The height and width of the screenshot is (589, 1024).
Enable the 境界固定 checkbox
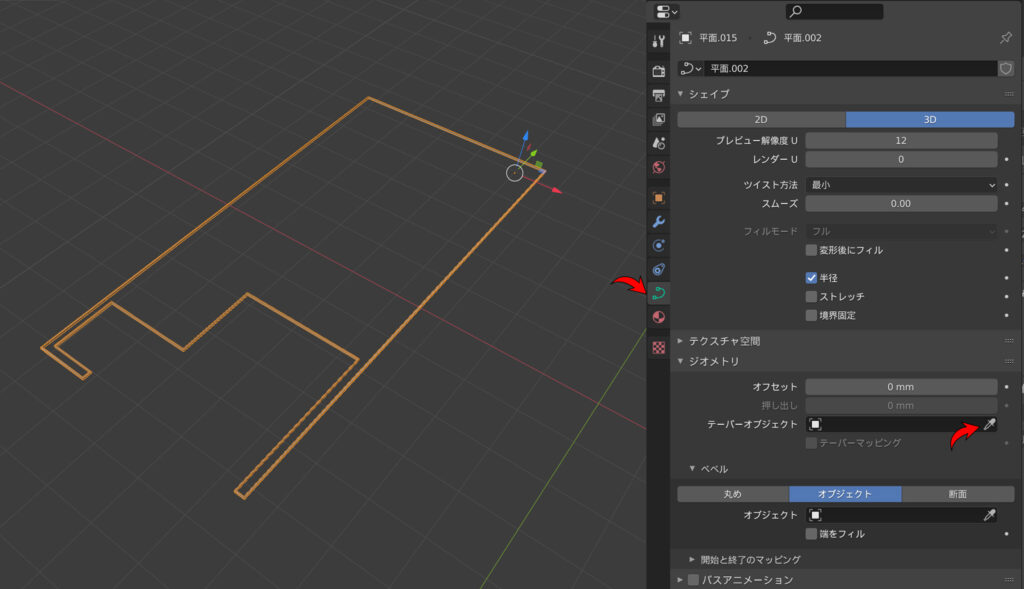point(811,315)
